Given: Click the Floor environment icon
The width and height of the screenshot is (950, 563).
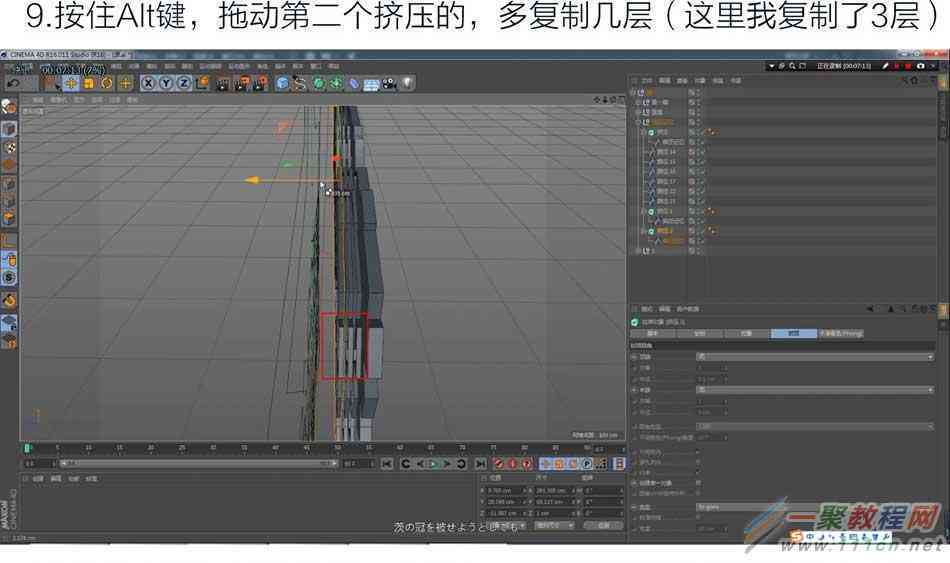Looking at the screenshot, I should pyautogui.click(x=371, y=84).
